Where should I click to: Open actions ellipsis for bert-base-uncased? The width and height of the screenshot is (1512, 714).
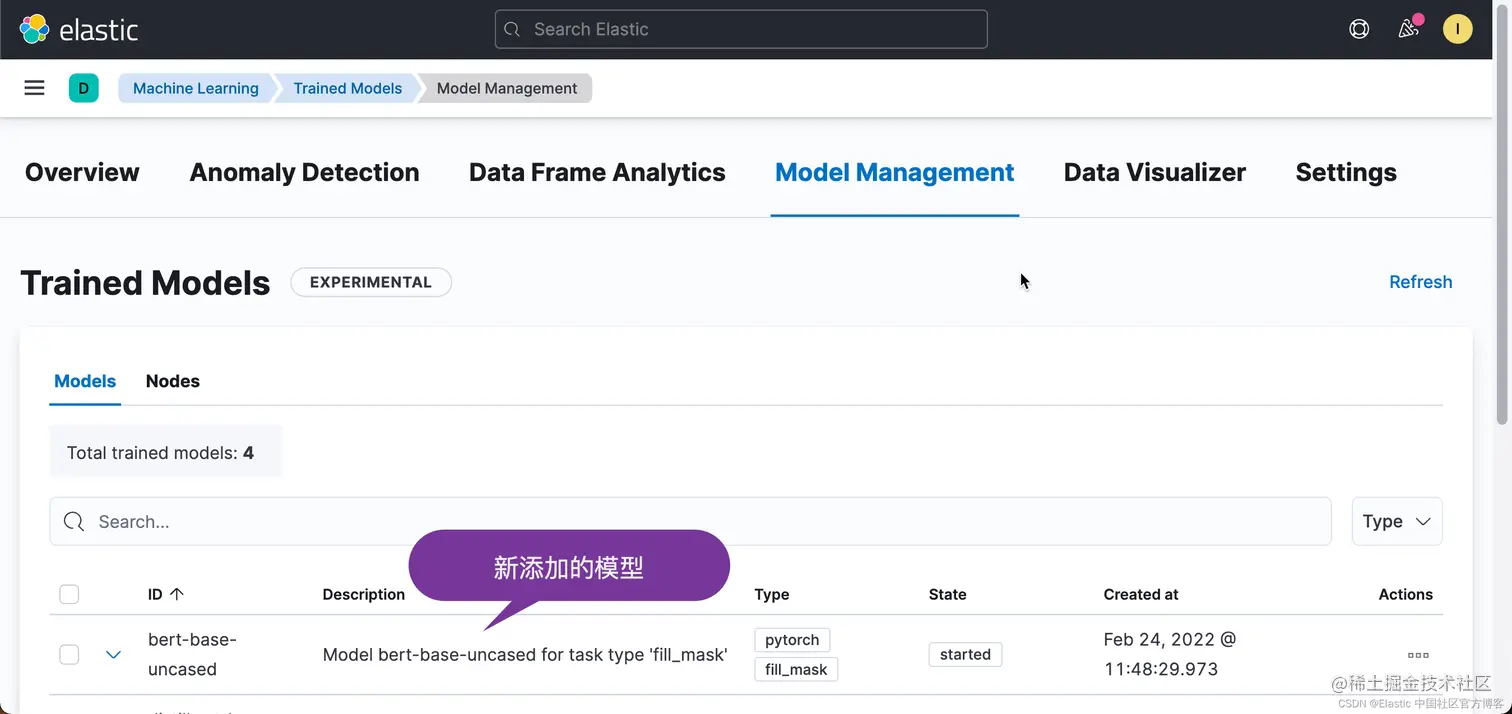(x=1417, y=655)
